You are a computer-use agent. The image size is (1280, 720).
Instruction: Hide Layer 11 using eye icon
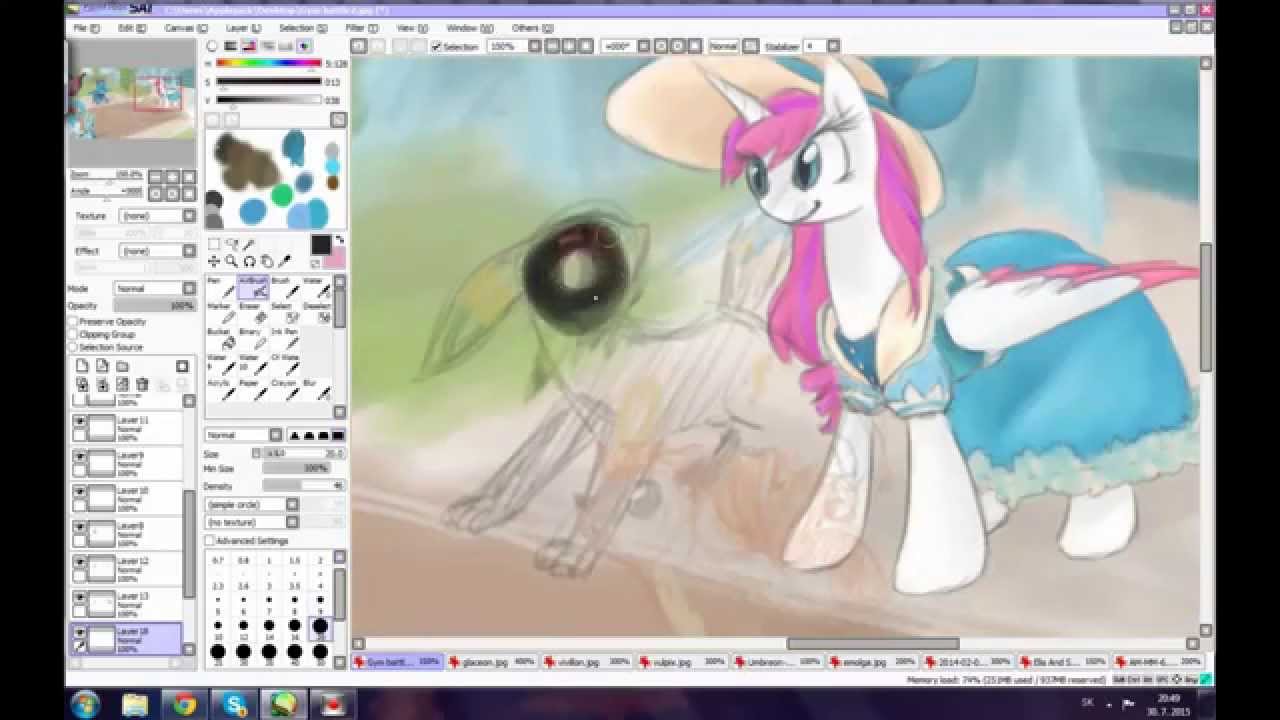tap(79, 423)
